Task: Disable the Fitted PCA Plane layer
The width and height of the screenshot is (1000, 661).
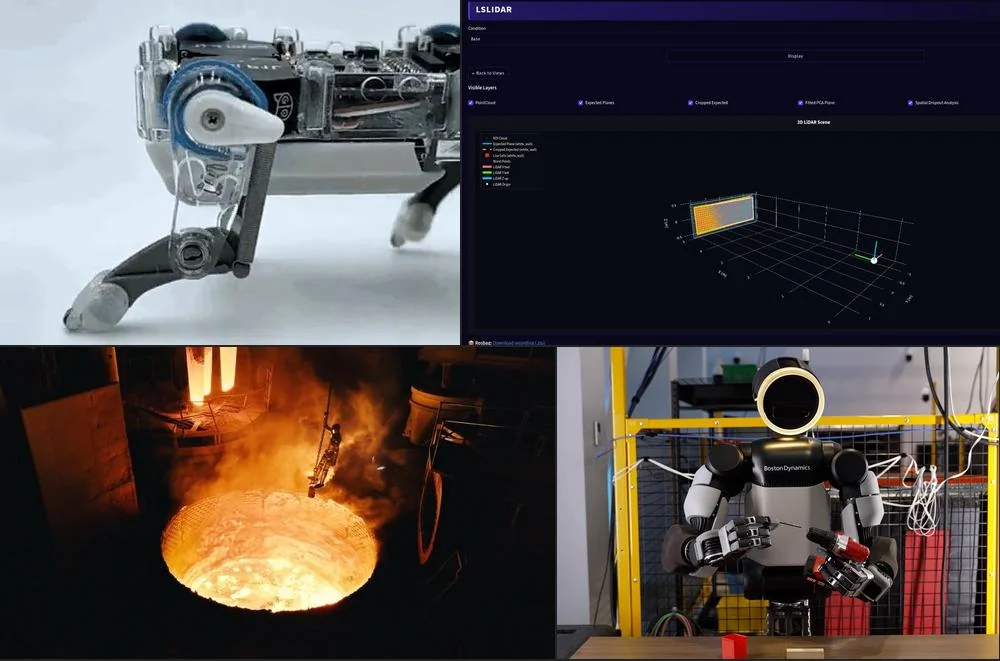Action: [800, 103]
